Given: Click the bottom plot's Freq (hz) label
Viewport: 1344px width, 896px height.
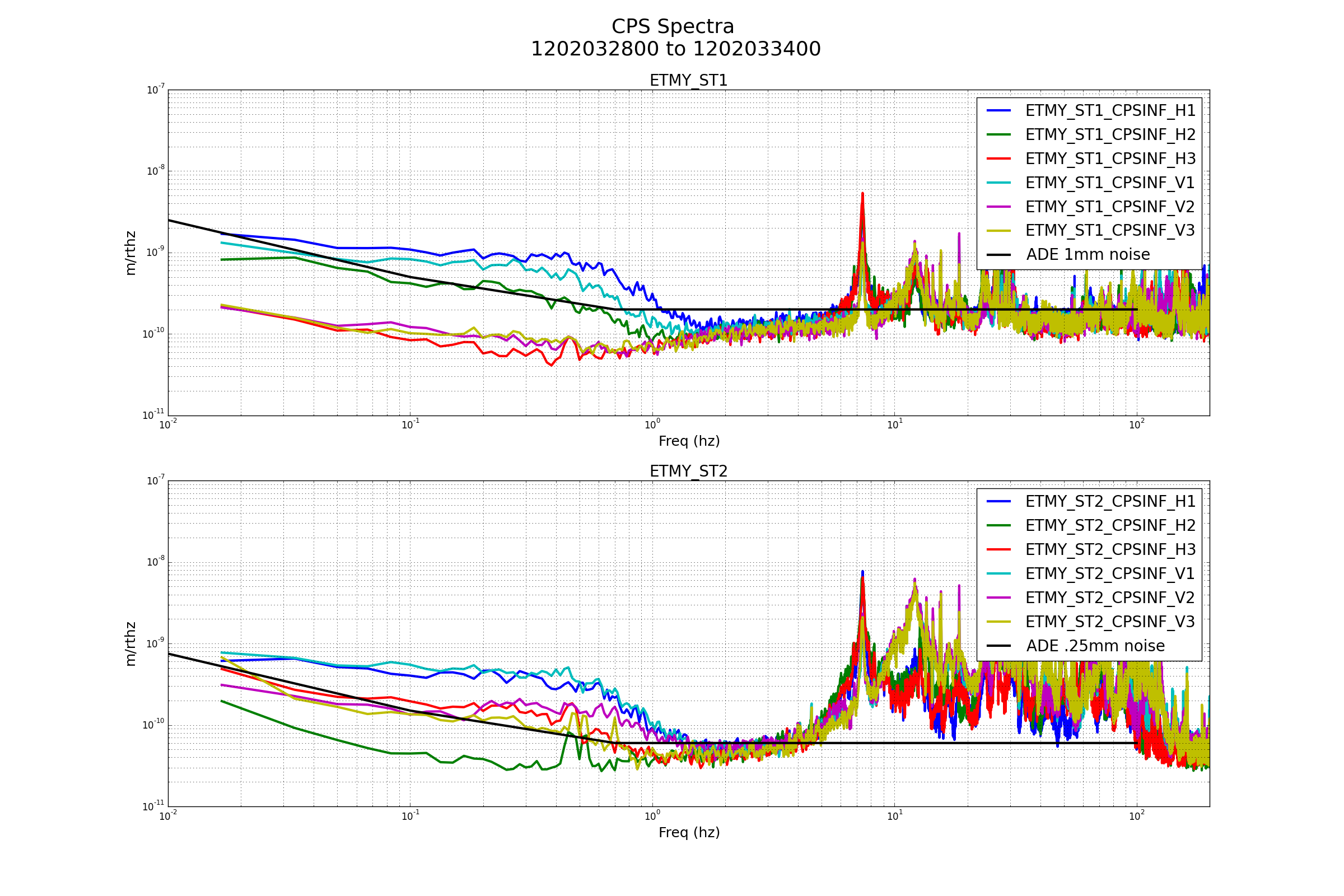Looking at the screenshot, I should tap(689, 833).
